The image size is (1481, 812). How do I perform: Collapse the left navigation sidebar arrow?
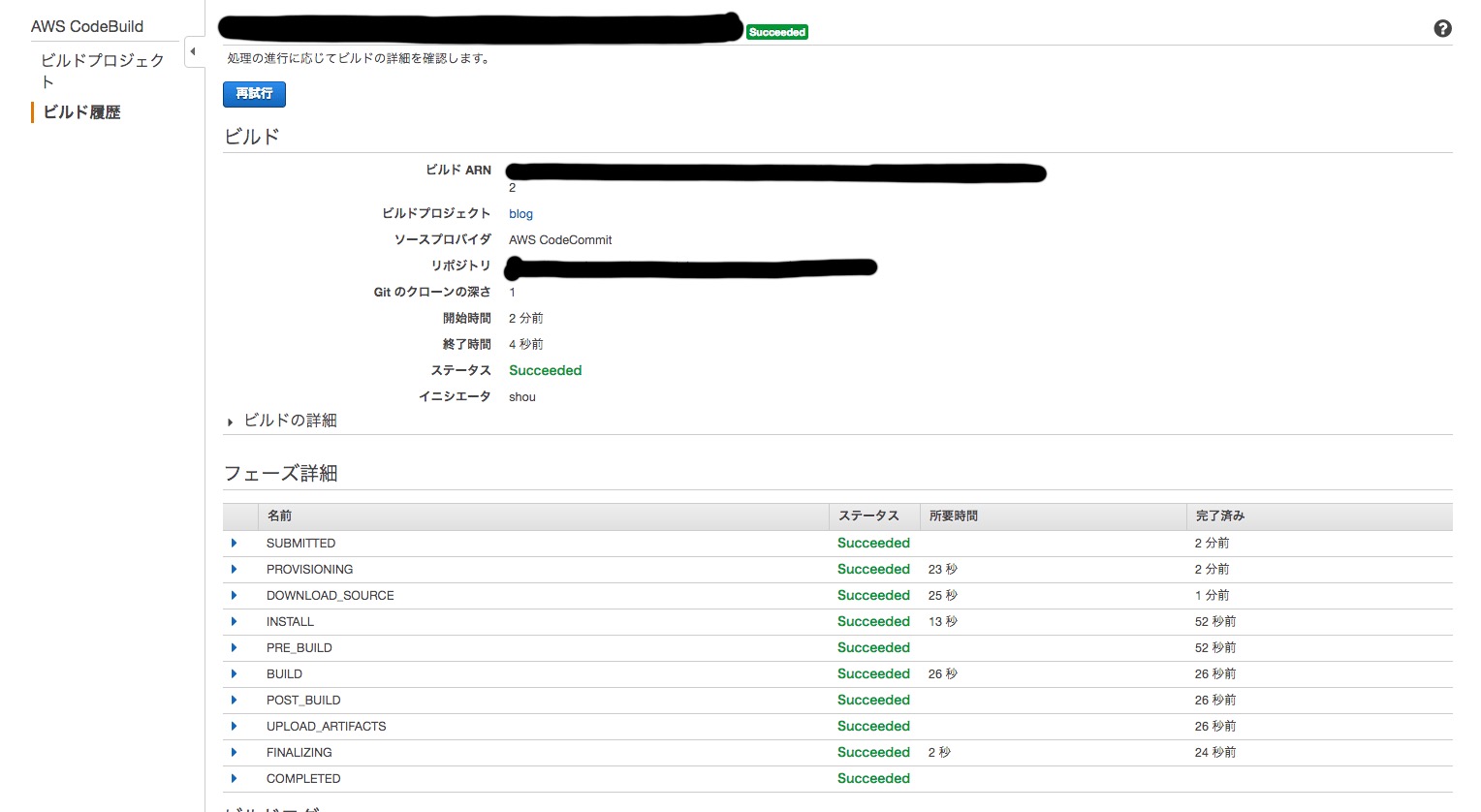[x=194, y=52]
